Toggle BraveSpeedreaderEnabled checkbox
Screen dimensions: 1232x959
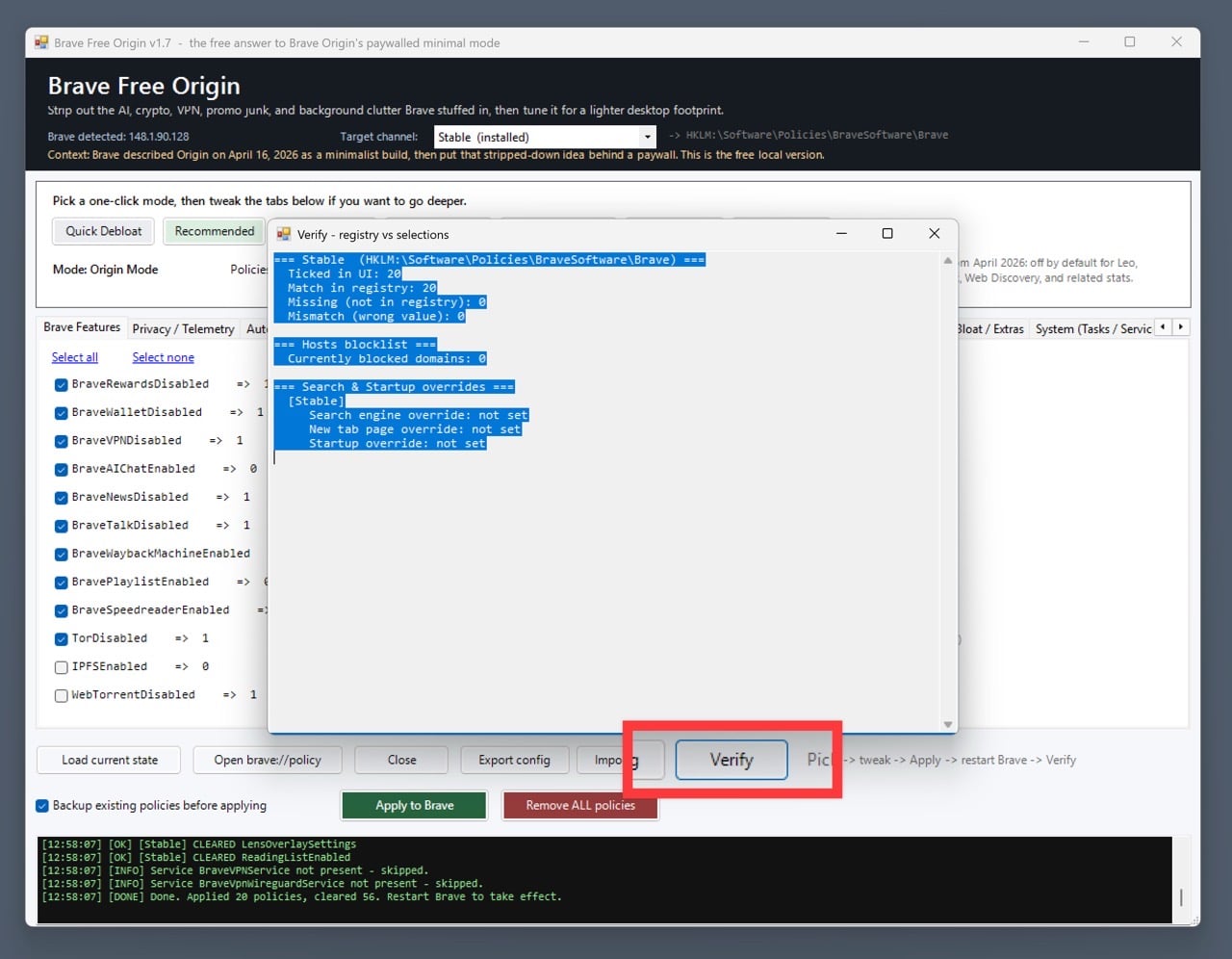click(62, 610)
